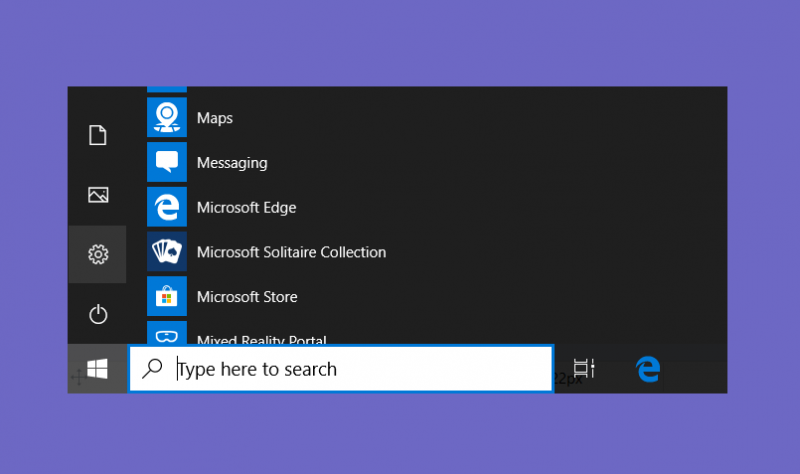This screenshot has height=474, width=800.
Task: Open Settings via the gear icon
Action: pyautogui.click(x=98, y=254)
